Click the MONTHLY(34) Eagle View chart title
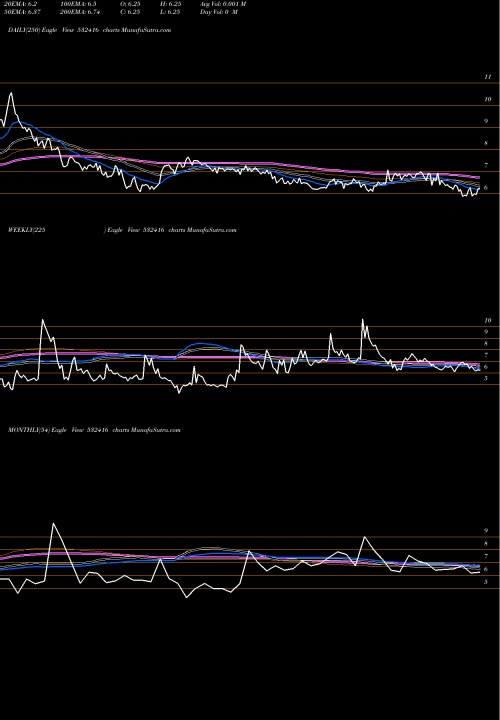 point(94,430)
